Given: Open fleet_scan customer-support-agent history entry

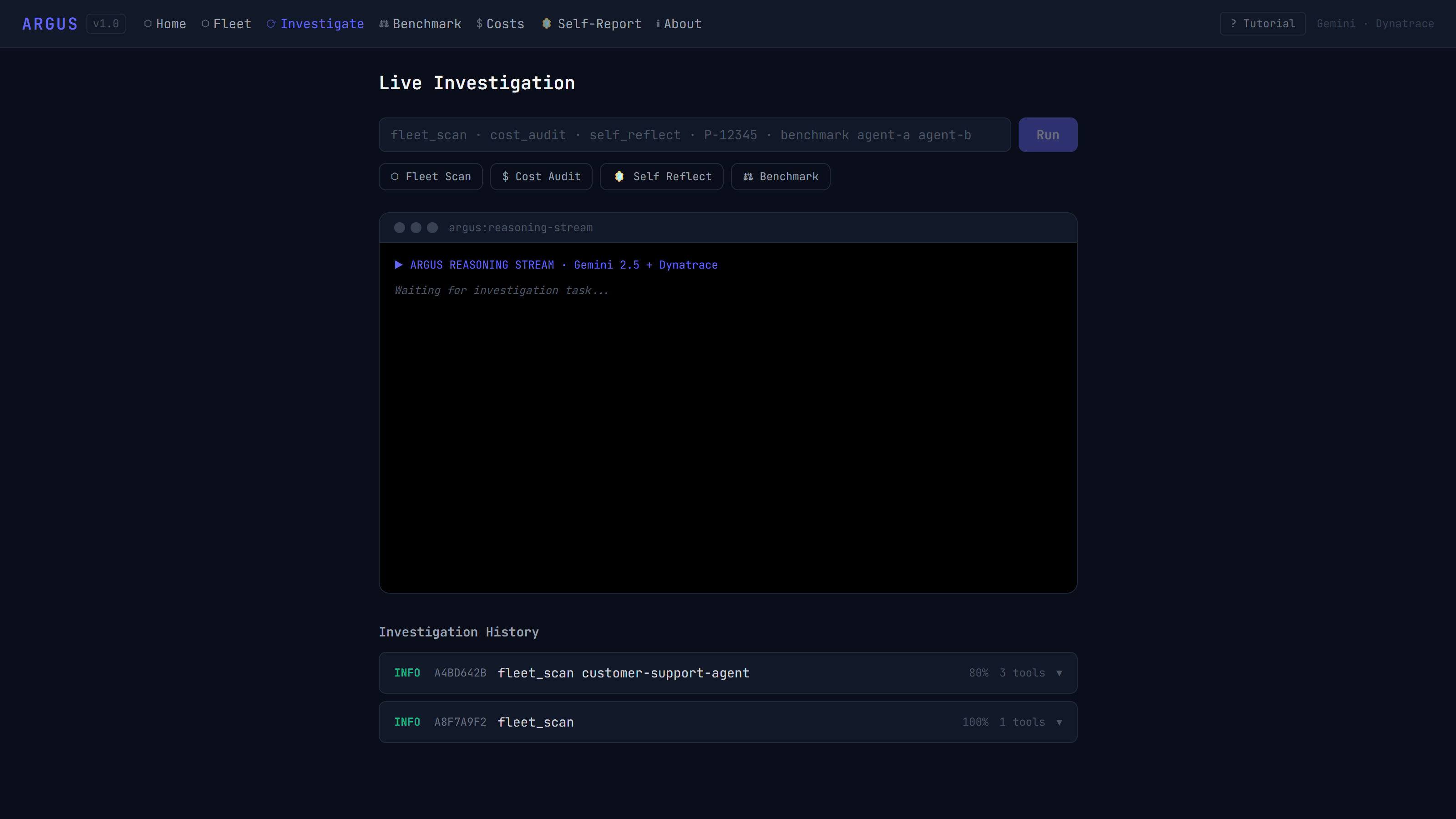Looking at the screenshot, I should tap(624, 672).
